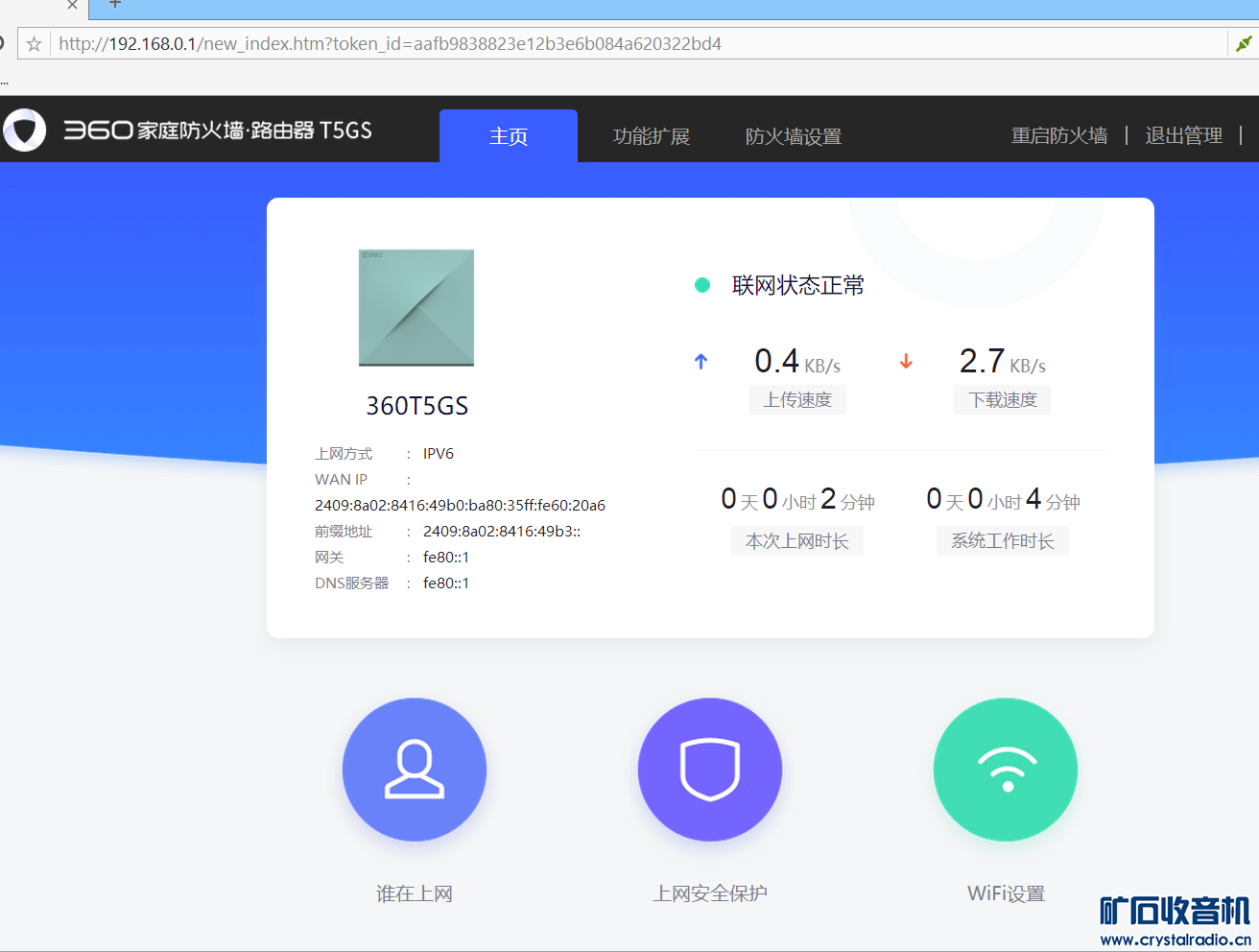Click the 重启防火墙 link
Viewport: 1259px width, 952px height.
[1059, 135]
